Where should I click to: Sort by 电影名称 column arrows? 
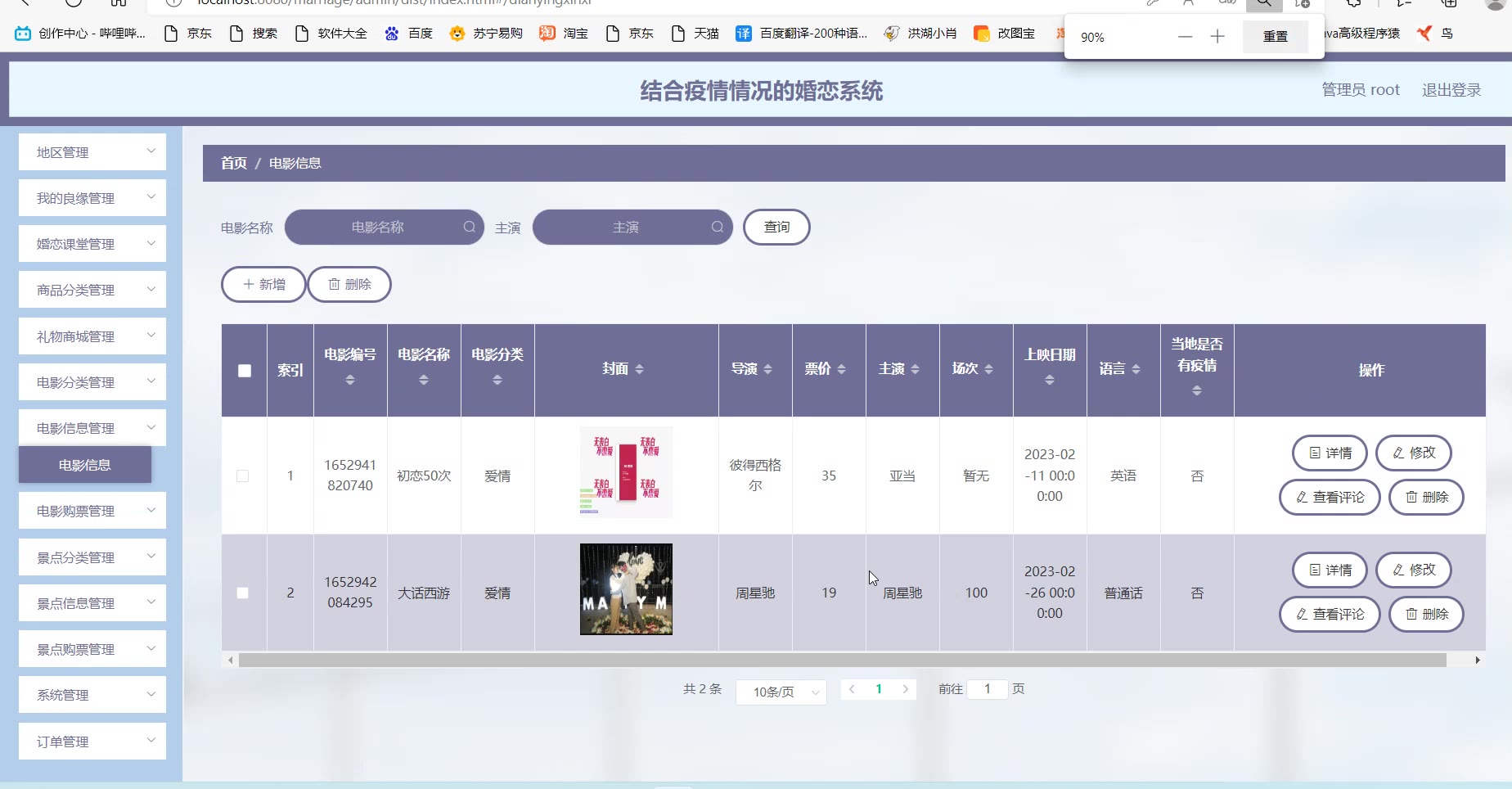[424, 380]
